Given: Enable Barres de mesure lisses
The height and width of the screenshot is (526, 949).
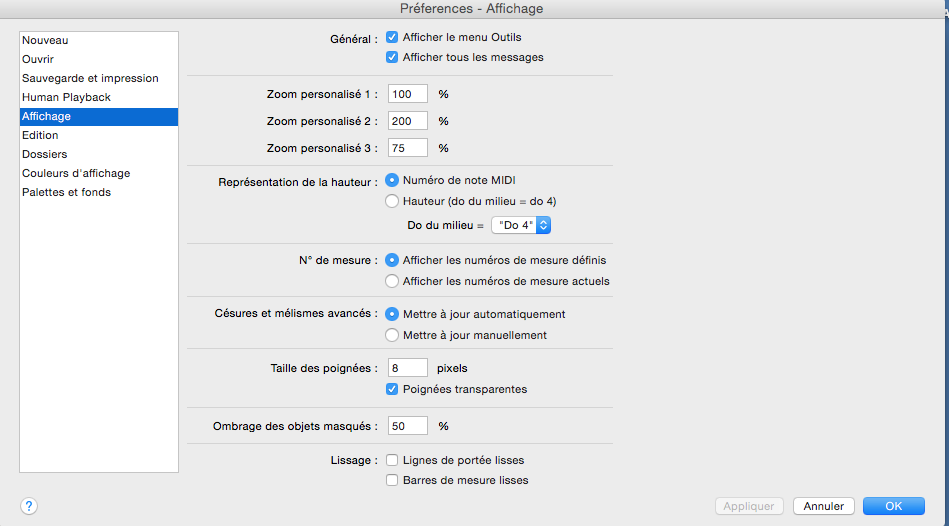Looking at the screenshot, I should [392, 480].
